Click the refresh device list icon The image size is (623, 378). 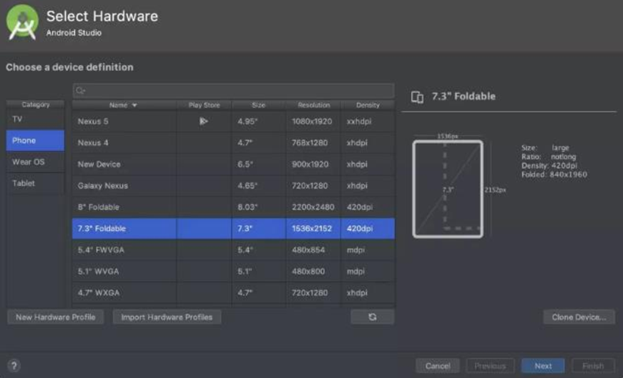point(372,317)
